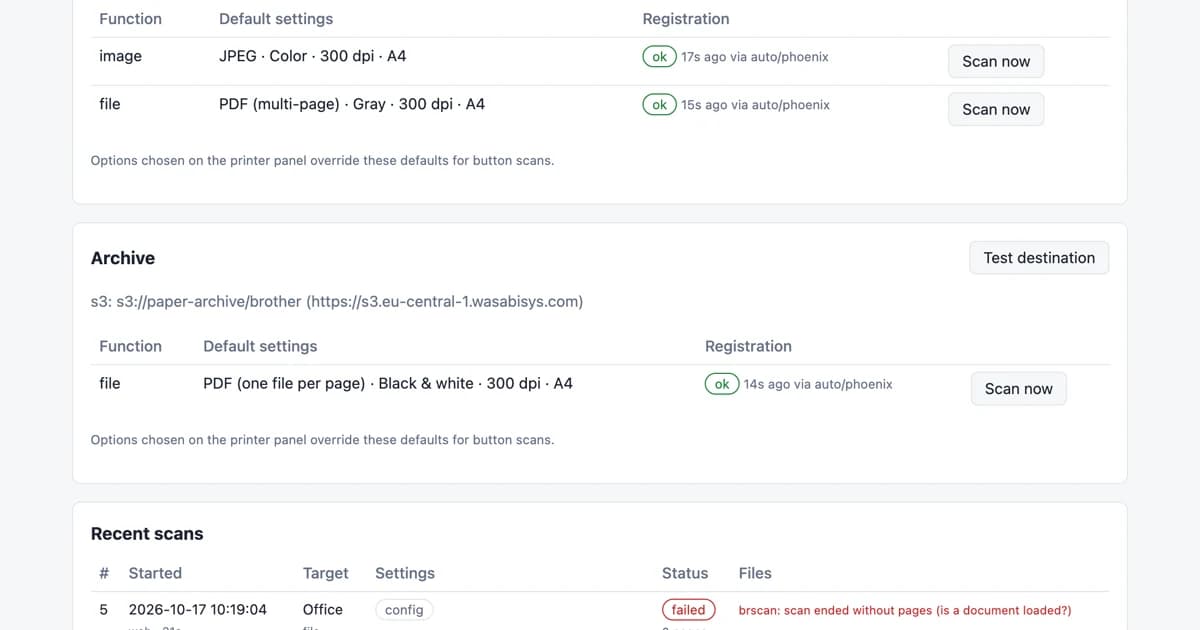Click the Target column header
Screen dimensions: 1200x630
tap(326, 573)
